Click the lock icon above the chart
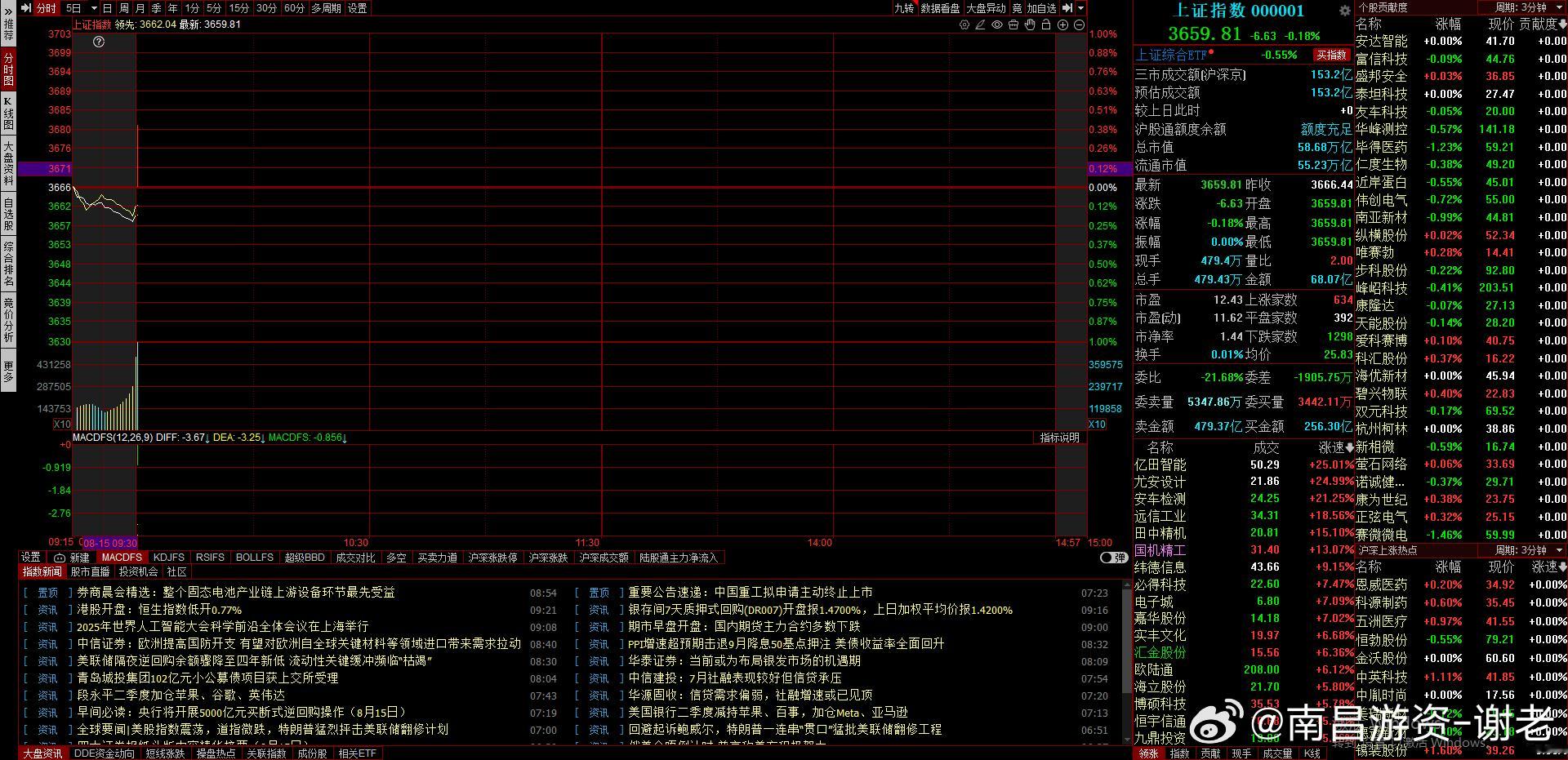1568x760 pixels. point(1046,24)
